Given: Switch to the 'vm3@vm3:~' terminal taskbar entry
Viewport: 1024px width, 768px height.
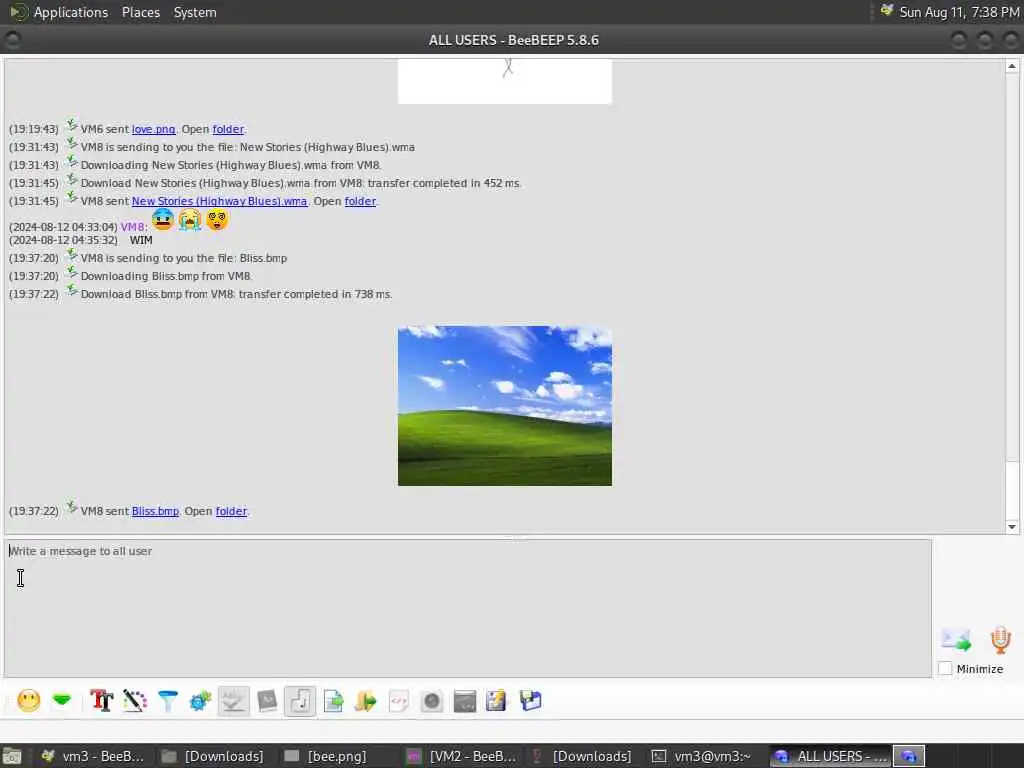Looking at the screenshot, I should [703, 756].
